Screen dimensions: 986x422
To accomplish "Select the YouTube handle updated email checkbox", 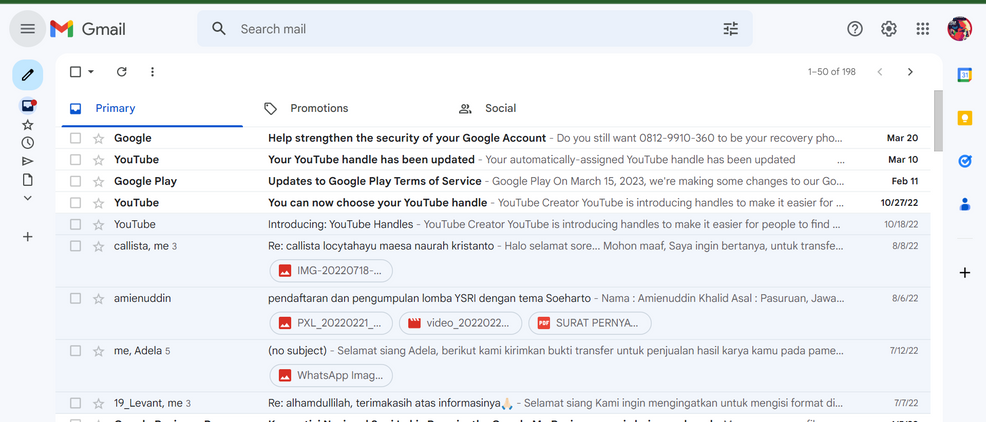I will [x=75, y=160].
